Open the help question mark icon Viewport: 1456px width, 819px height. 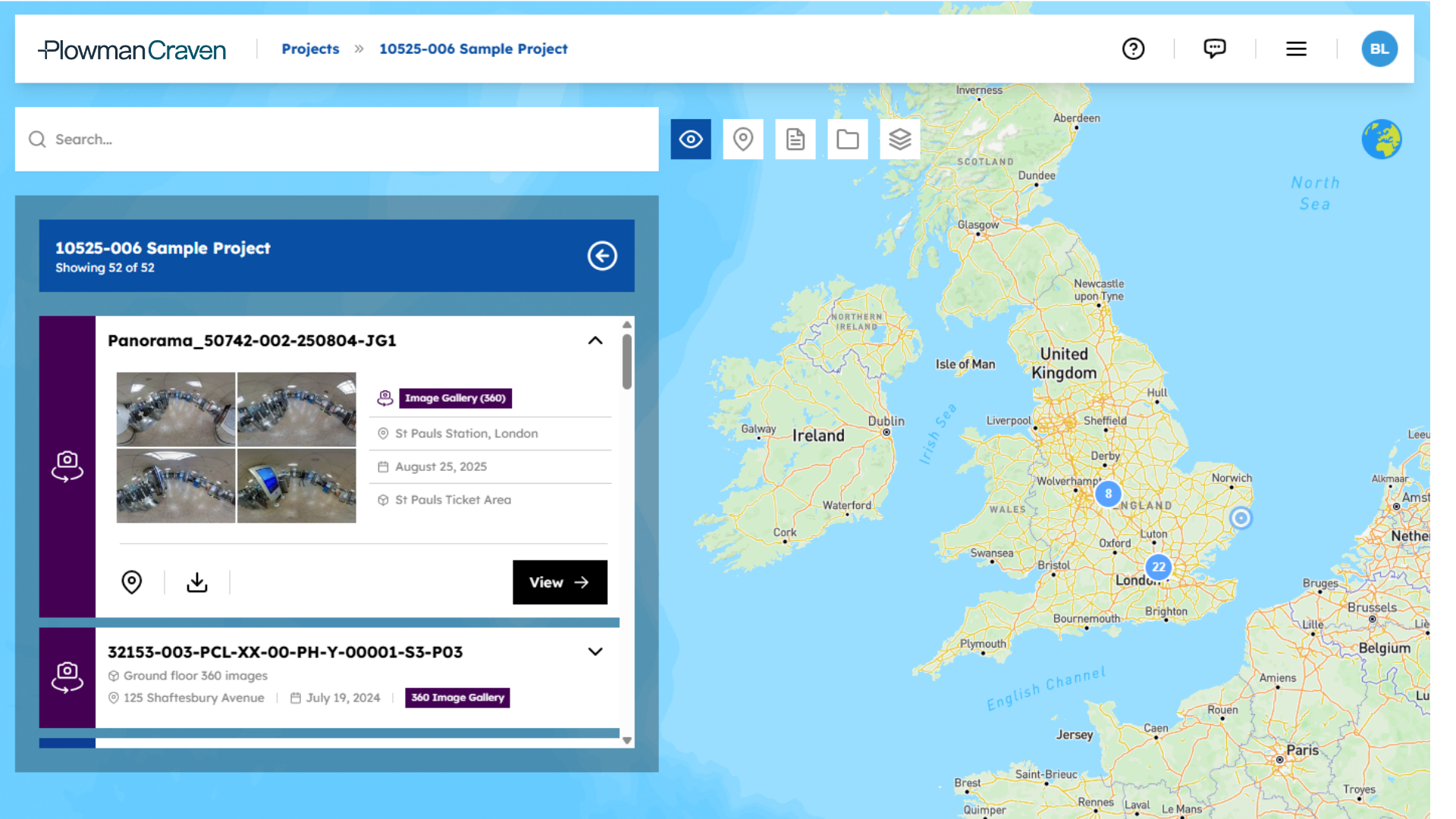click(x=1133, y=49)
